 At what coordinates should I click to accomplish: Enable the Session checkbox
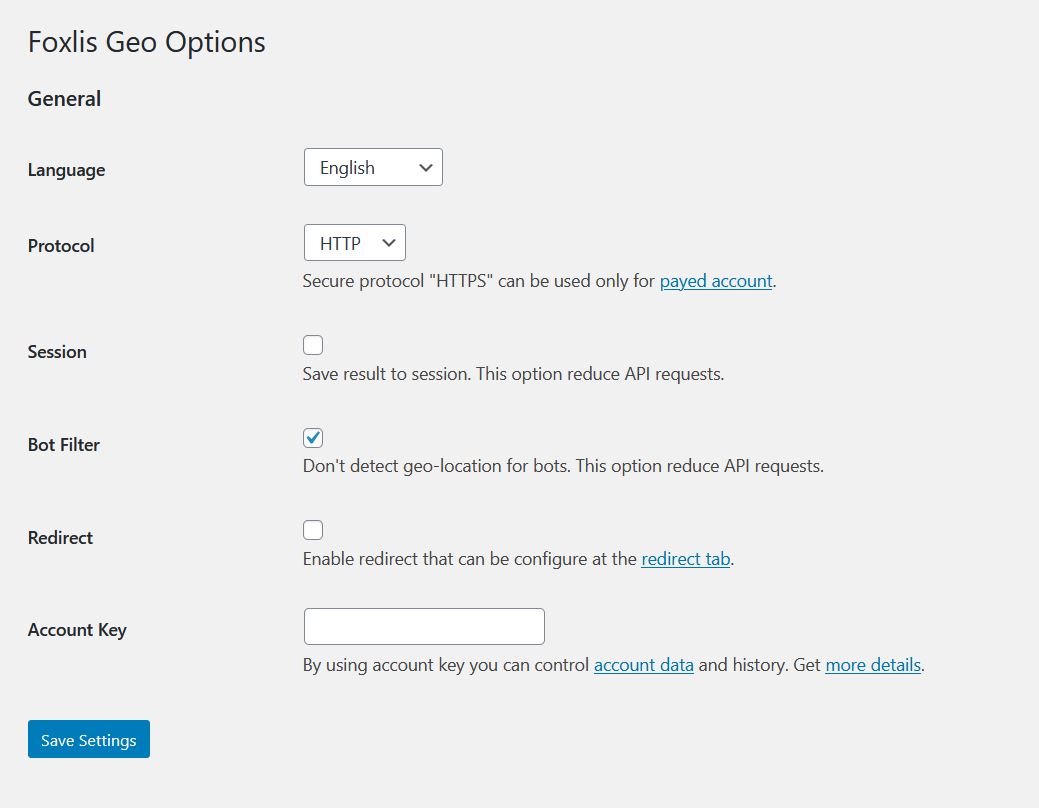pos(313,345)
